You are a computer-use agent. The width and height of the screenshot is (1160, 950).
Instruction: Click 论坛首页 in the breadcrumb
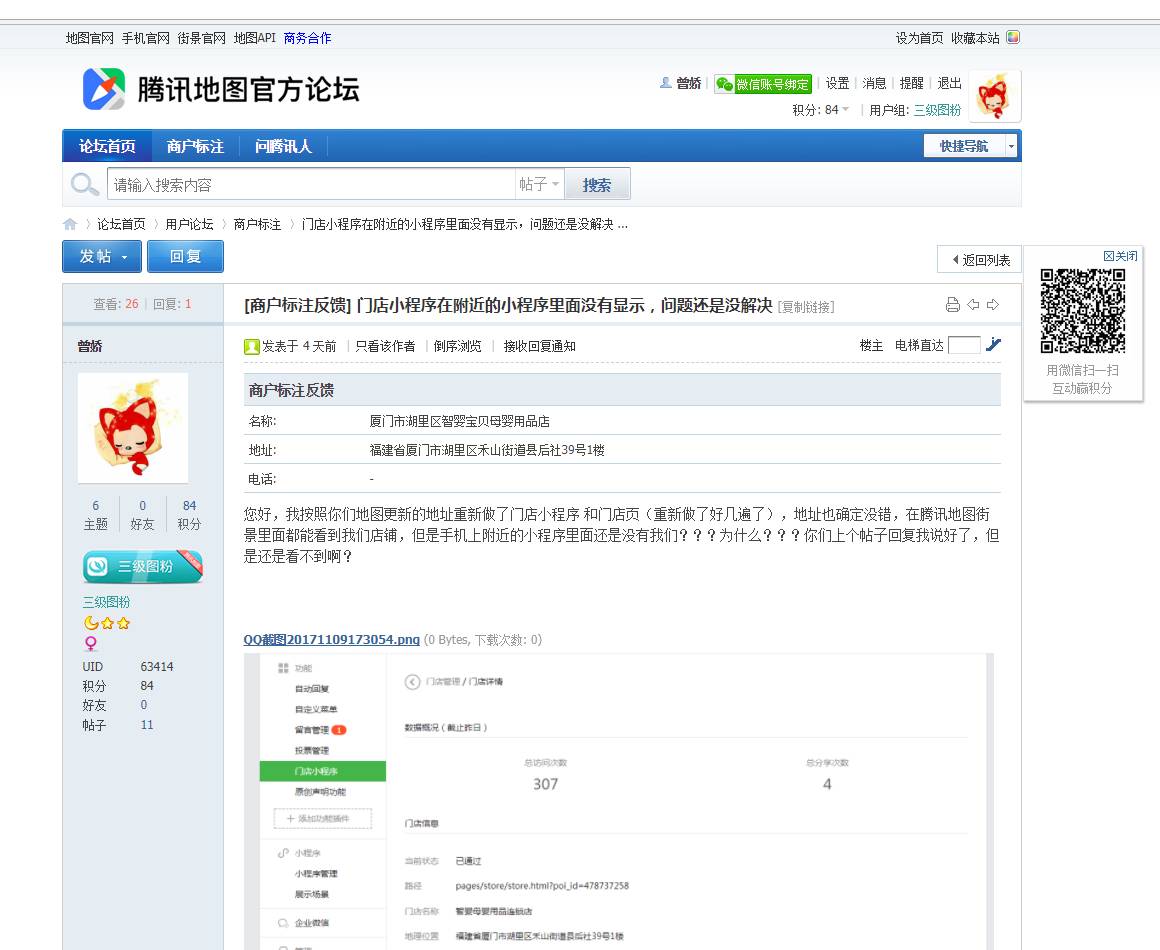point(121,224)
